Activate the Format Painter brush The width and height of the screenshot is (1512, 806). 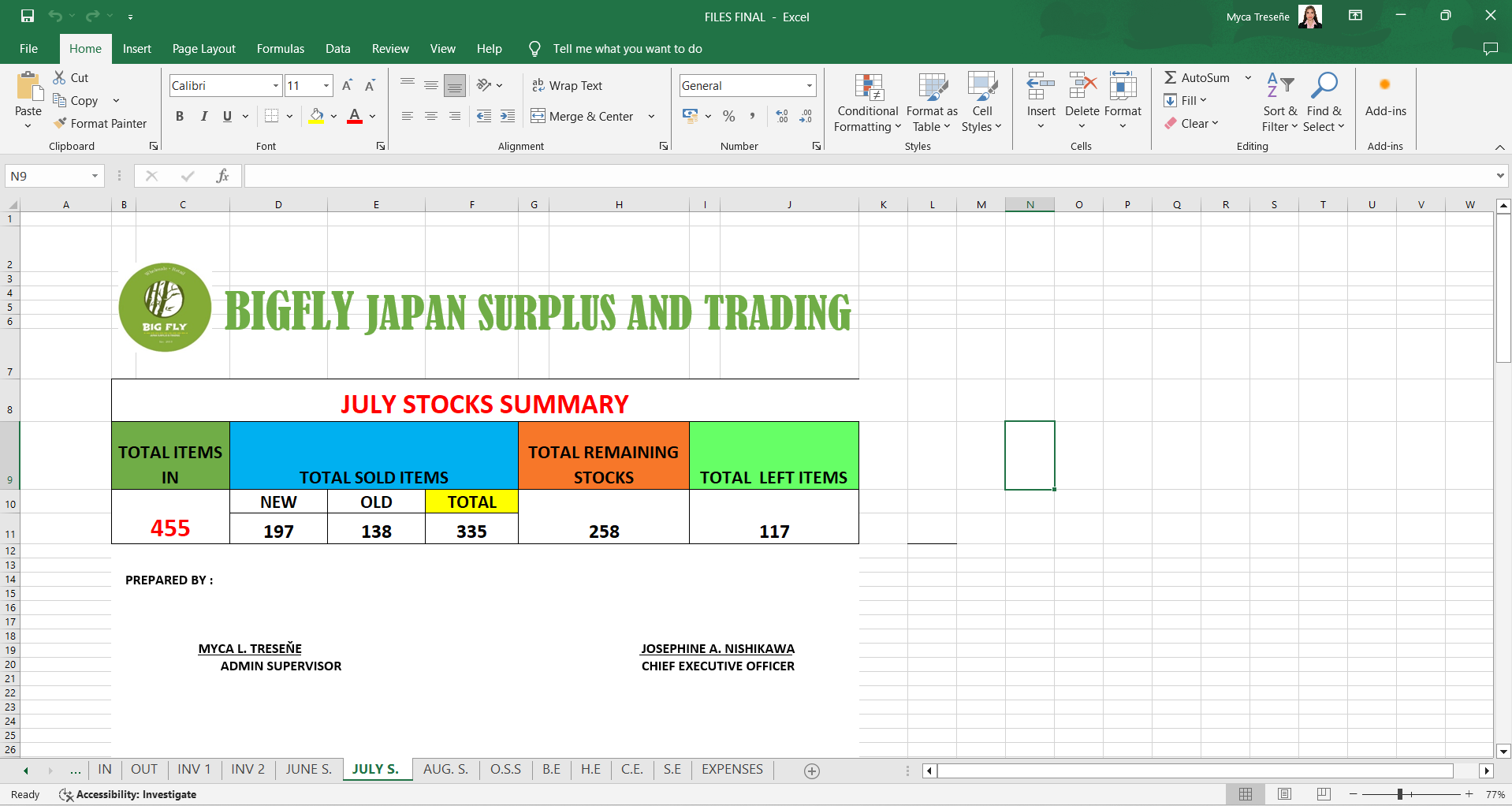tap(100, 123)
